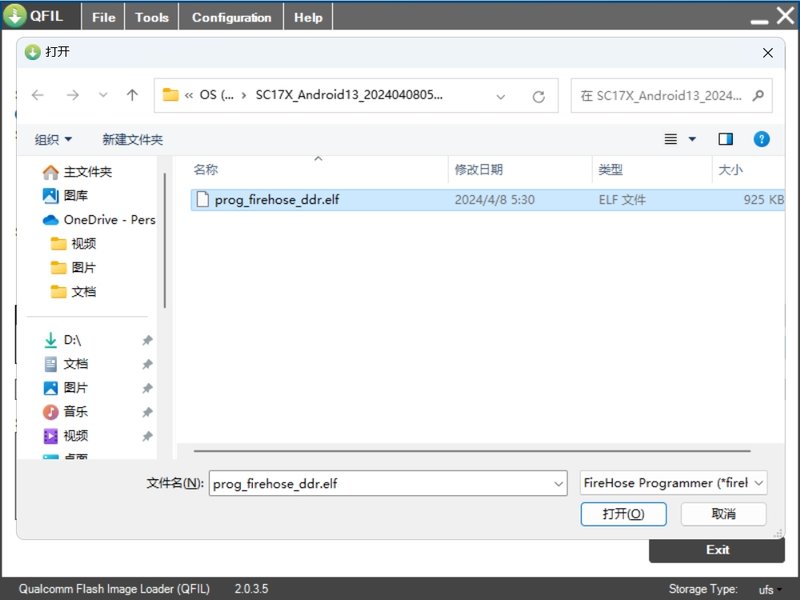Select prog_firehose_ddr.elf file in list
The image size is (800, 600).
488,199
